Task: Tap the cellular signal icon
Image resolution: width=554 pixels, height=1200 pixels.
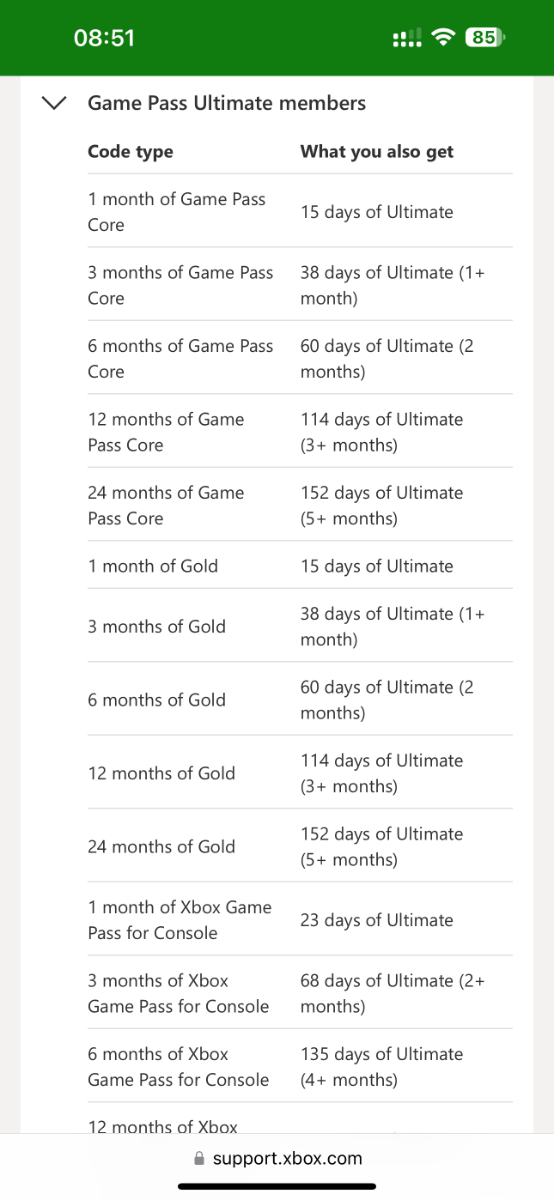Action: pyautogui.click(x=408, y=38)
